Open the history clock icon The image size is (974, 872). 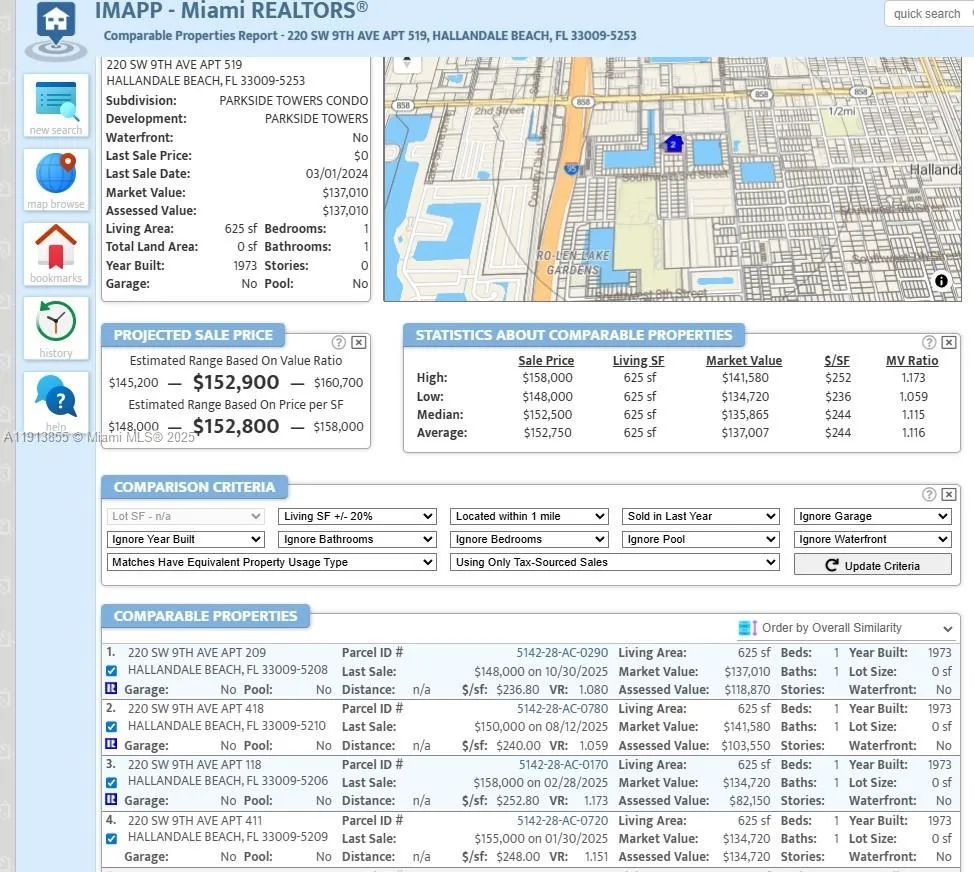tap(56, 327)
